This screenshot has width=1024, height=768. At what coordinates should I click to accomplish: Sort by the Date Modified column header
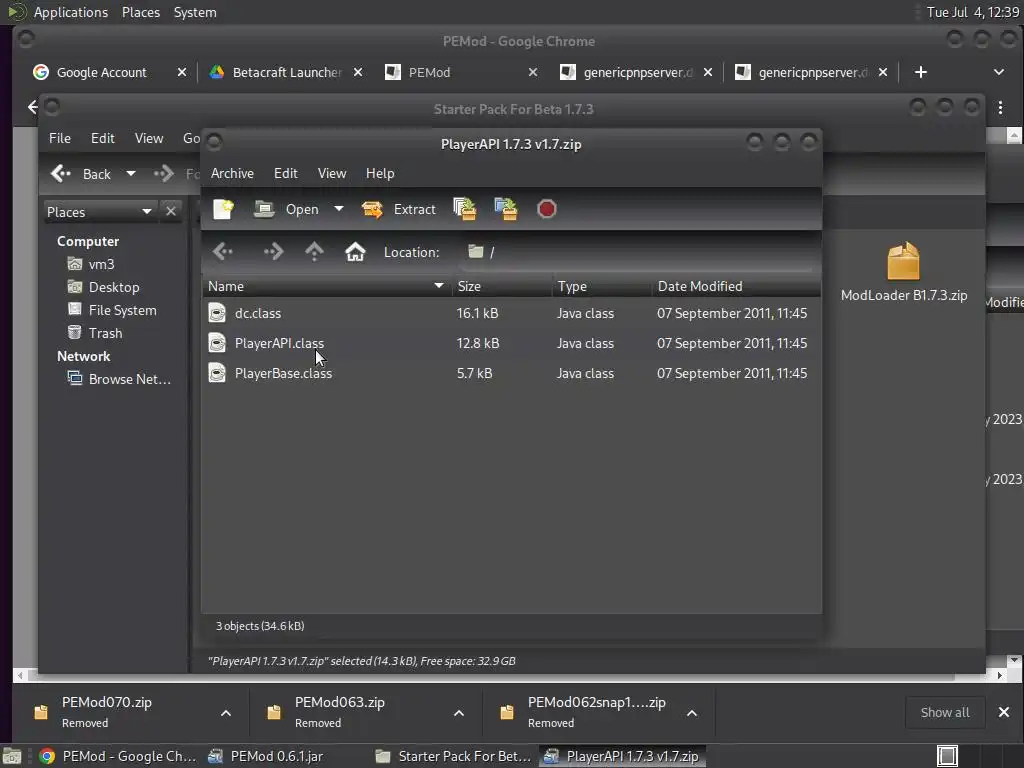pyautogui.click(x=736, y=286)
